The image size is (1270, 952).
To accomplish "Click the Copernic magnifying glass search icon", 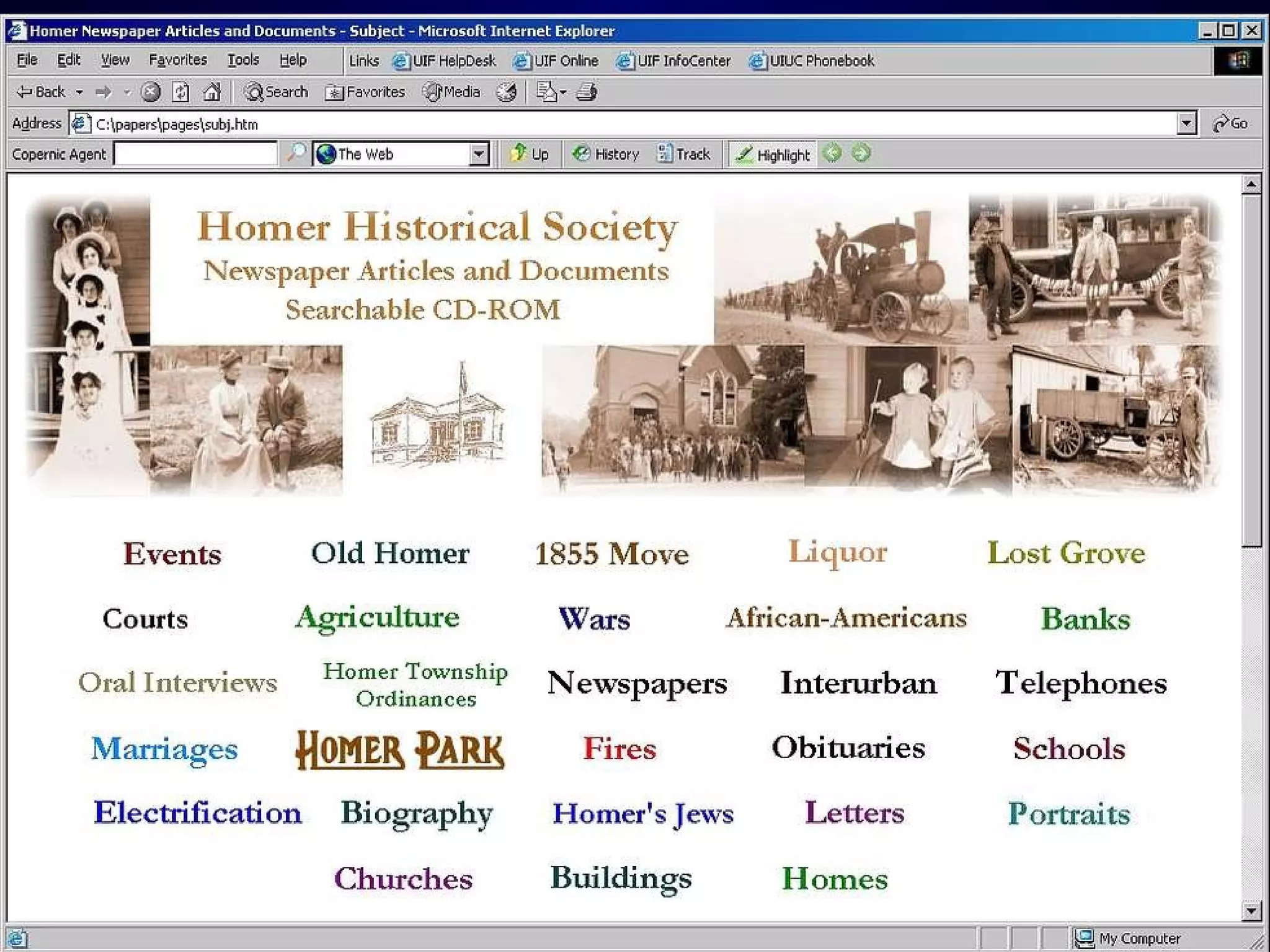I will 296,153.
